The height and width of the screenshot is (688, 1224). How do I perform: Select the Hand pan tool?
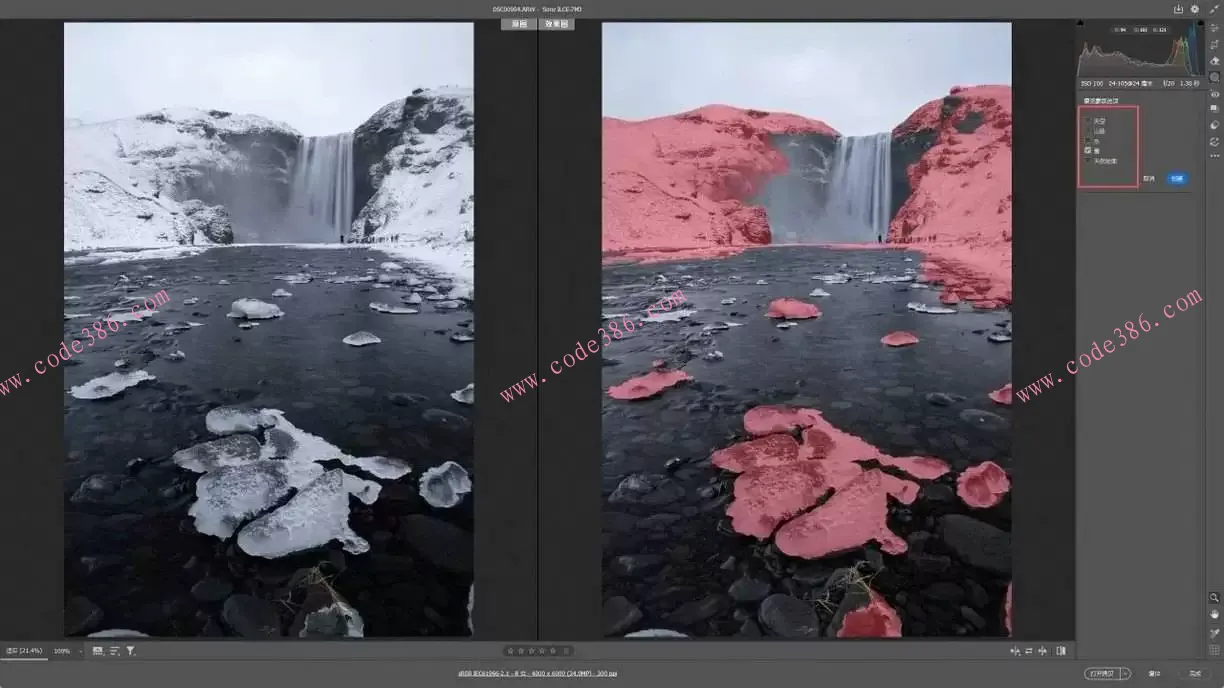coord(1214,614)
